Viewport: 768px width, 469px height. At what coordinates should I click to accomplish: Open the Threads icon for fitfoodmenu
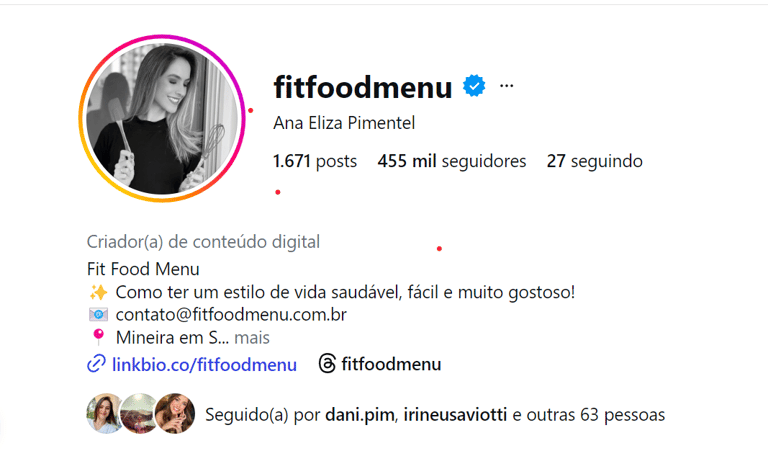tap(327, 364)
